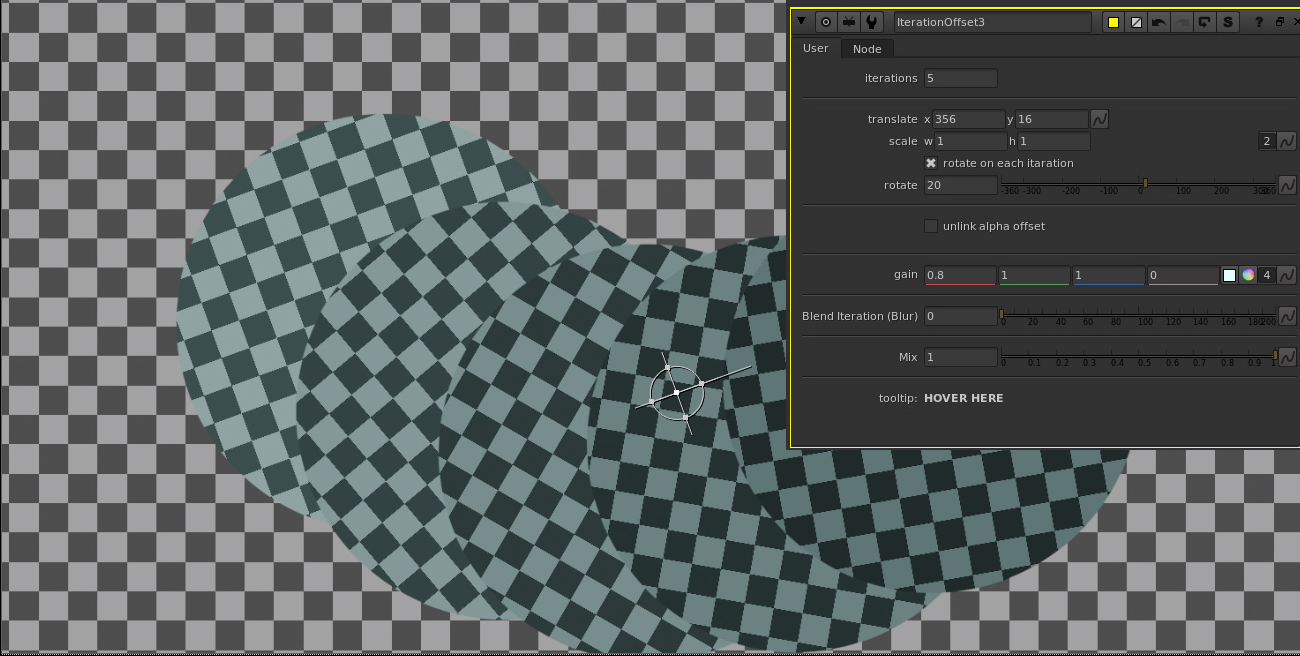
Task: Click the center node in graph icon
Action: click(826, 22)
